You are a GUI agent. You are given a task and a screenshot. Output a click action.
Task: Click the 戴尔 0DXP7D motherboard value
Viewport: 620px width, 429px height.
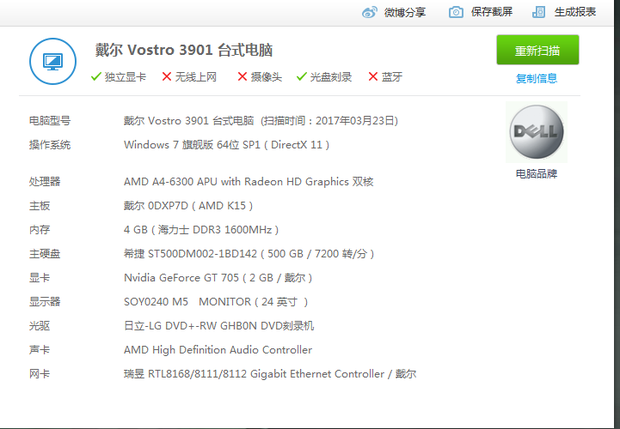[x=188, y=206]
